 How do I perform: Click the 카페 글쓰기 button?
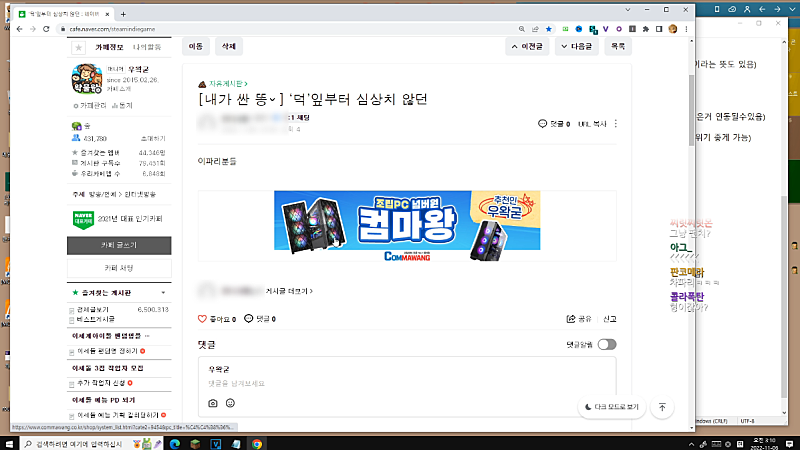[119, 245]
